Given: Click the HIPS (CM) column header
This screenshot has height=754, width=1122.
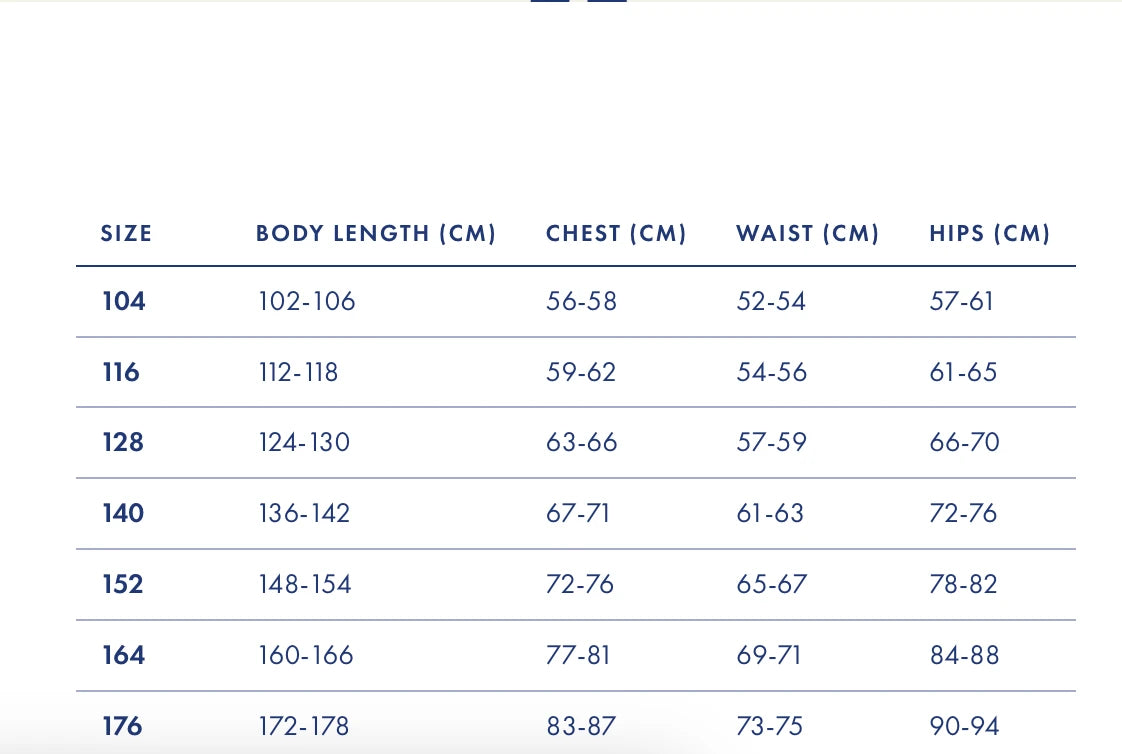Looking at the screenshot, I should [x=989, y=234].
